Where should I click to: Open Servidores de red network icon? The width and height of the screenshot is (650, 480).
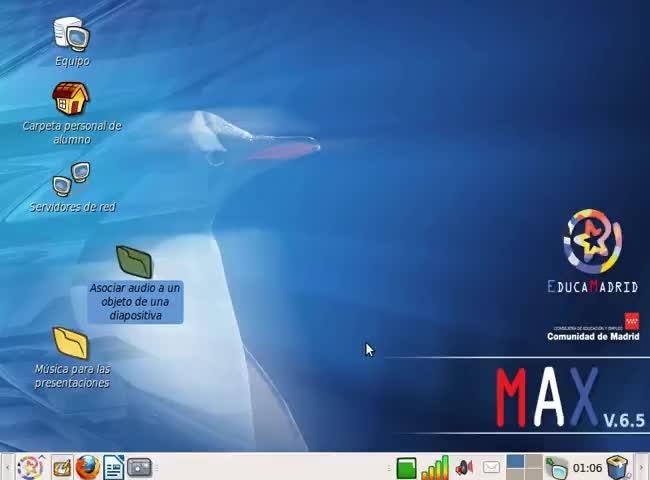pos(72,179)
